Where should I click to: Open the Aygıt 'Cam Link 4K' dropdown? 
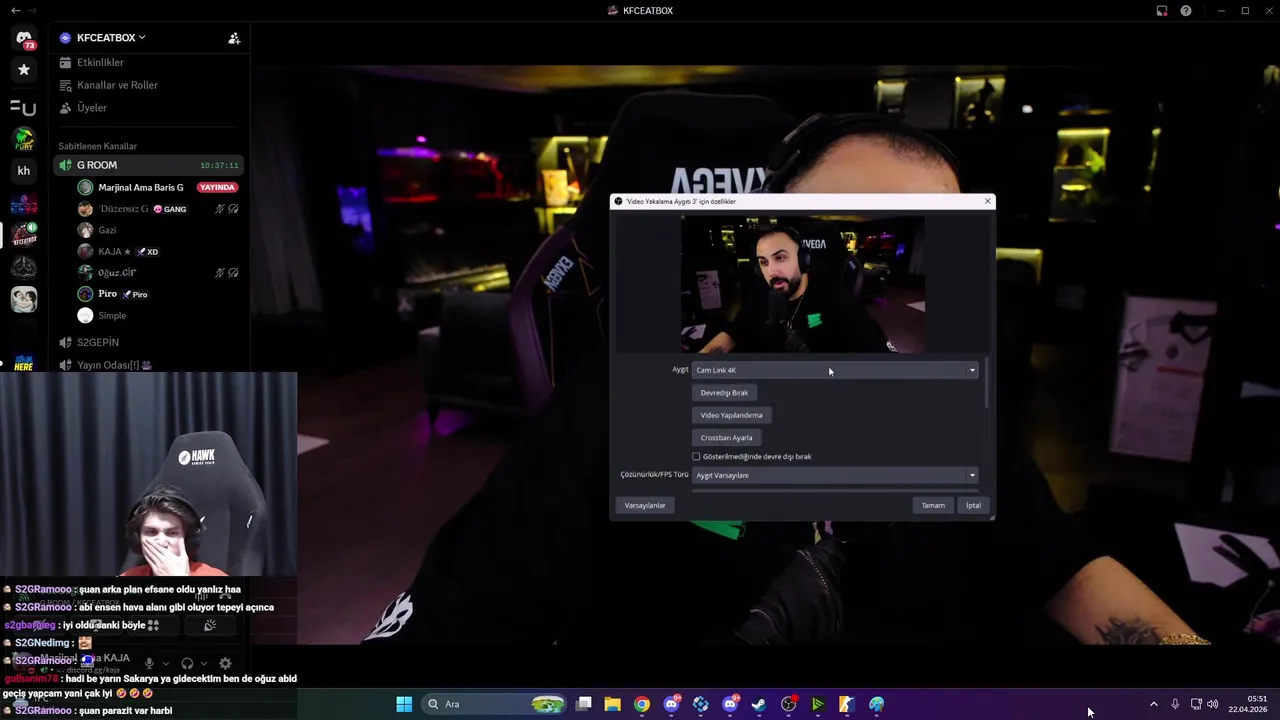pyautogui.click(x=836, y=370)
